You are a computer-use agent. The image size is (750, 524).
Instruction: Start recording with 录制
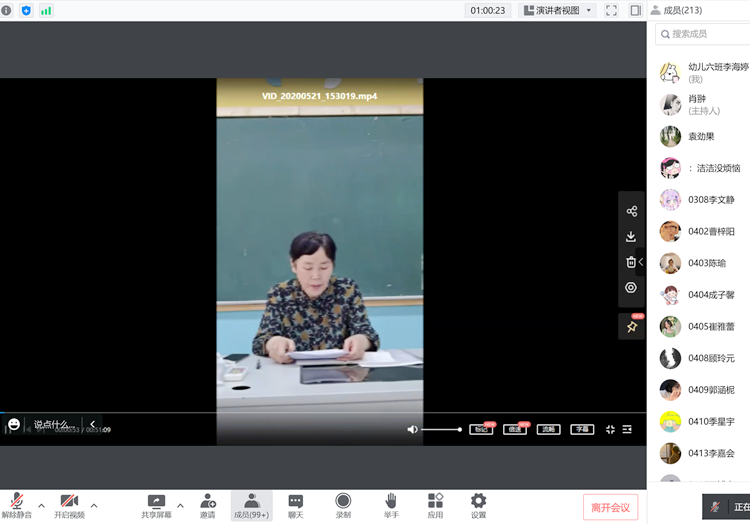pos(343,506)
